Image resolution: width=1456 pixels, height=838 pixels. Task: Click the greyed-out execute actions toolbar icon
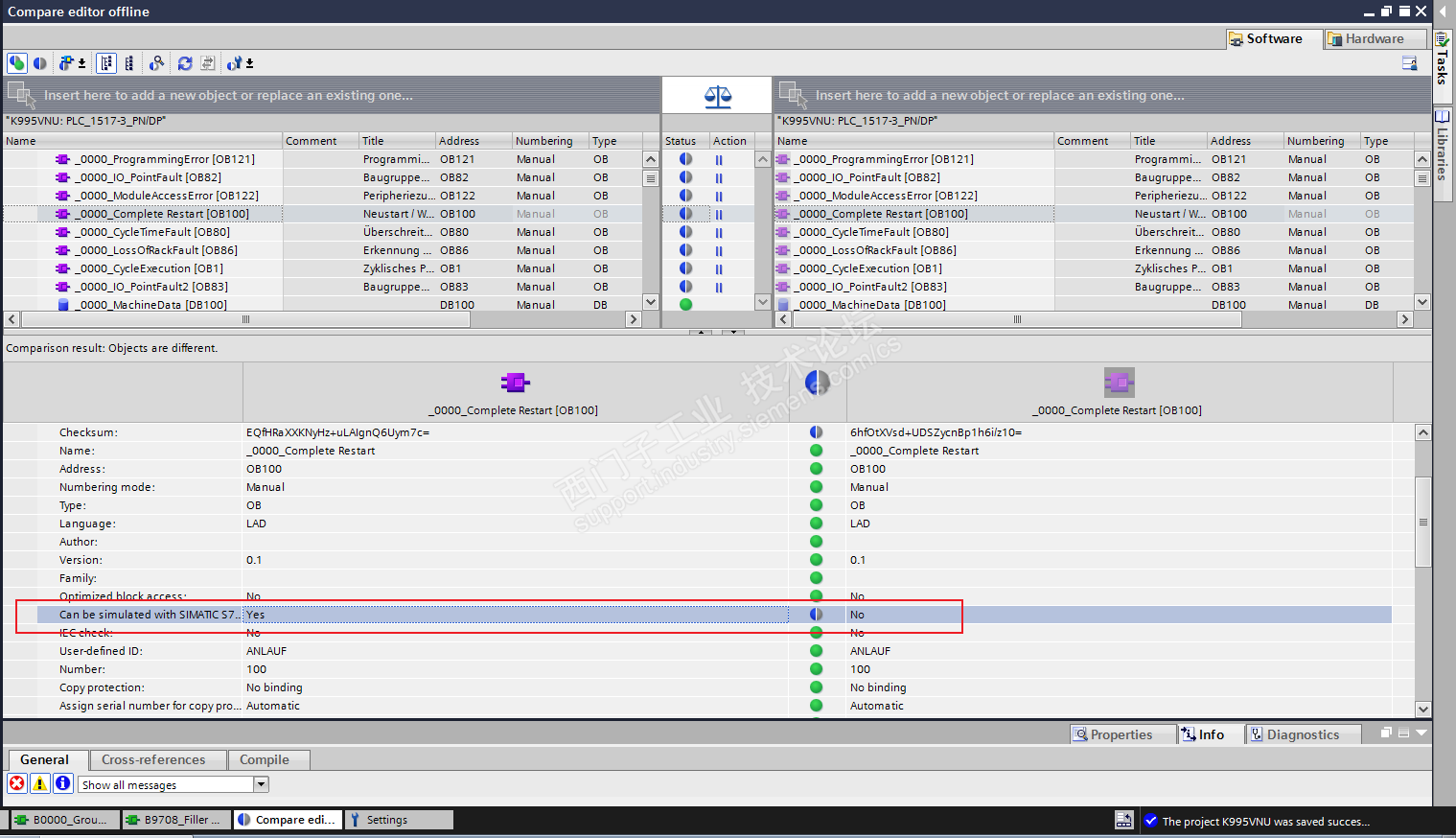tap(207, 63)
